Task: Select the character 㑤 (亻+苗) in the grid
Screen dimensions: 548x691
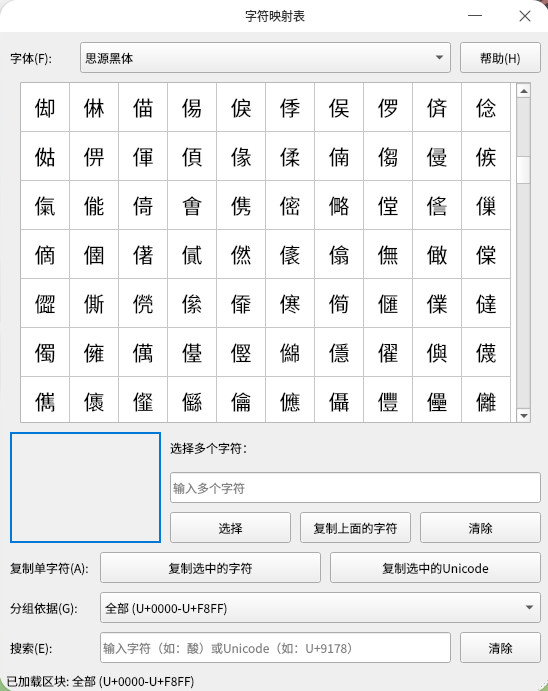Action: [143, 107]
